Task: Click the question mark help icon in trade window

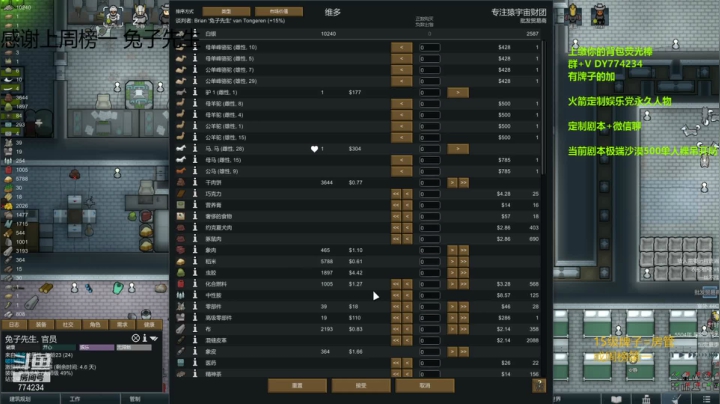Action: tap(539, 385)
